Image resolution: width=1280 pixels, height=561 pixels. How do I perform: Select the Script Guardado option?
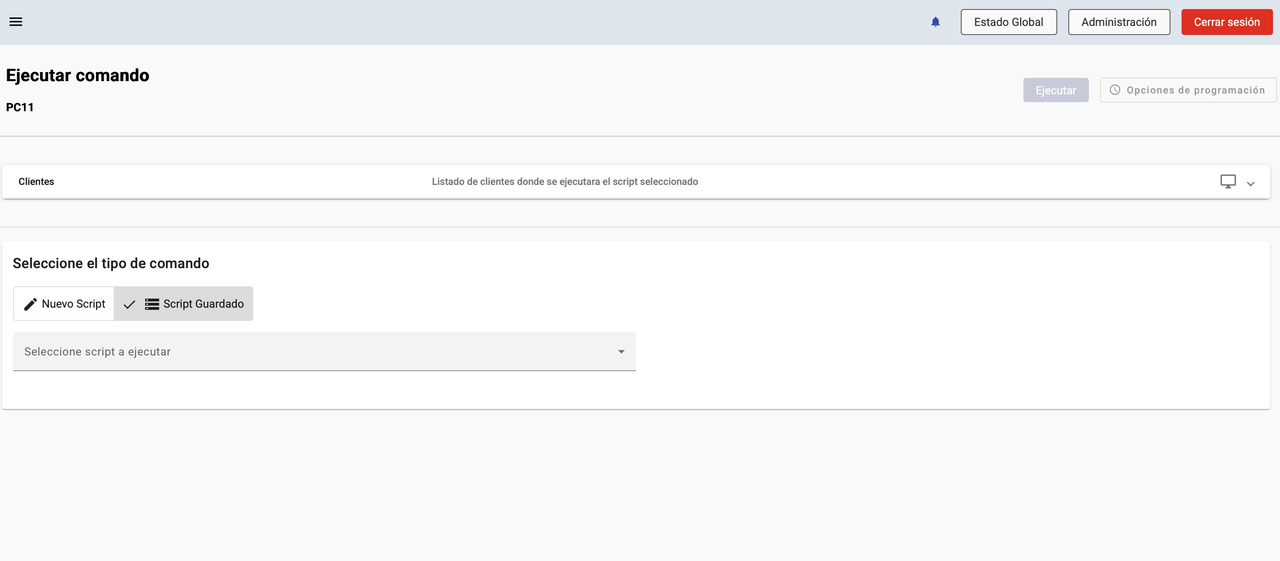tap(183, 304)
